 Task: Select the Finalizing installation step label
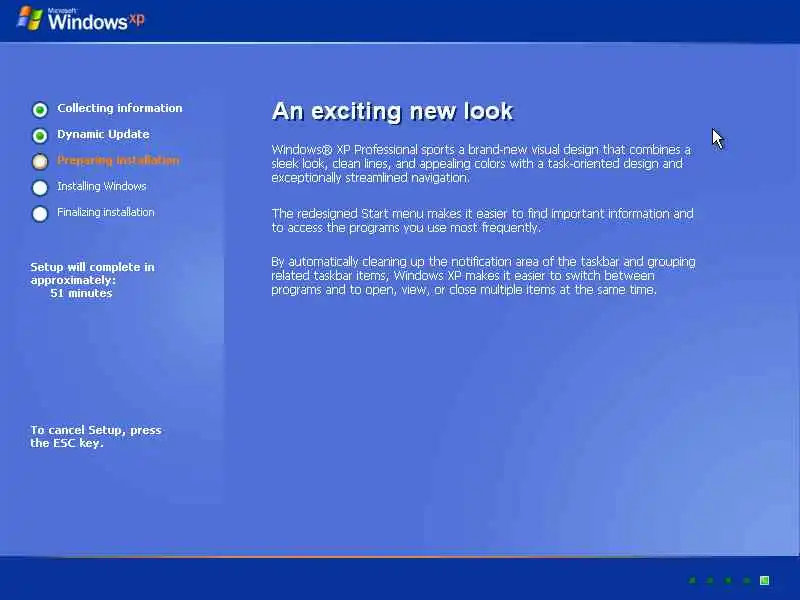click(x=106, y=212)
